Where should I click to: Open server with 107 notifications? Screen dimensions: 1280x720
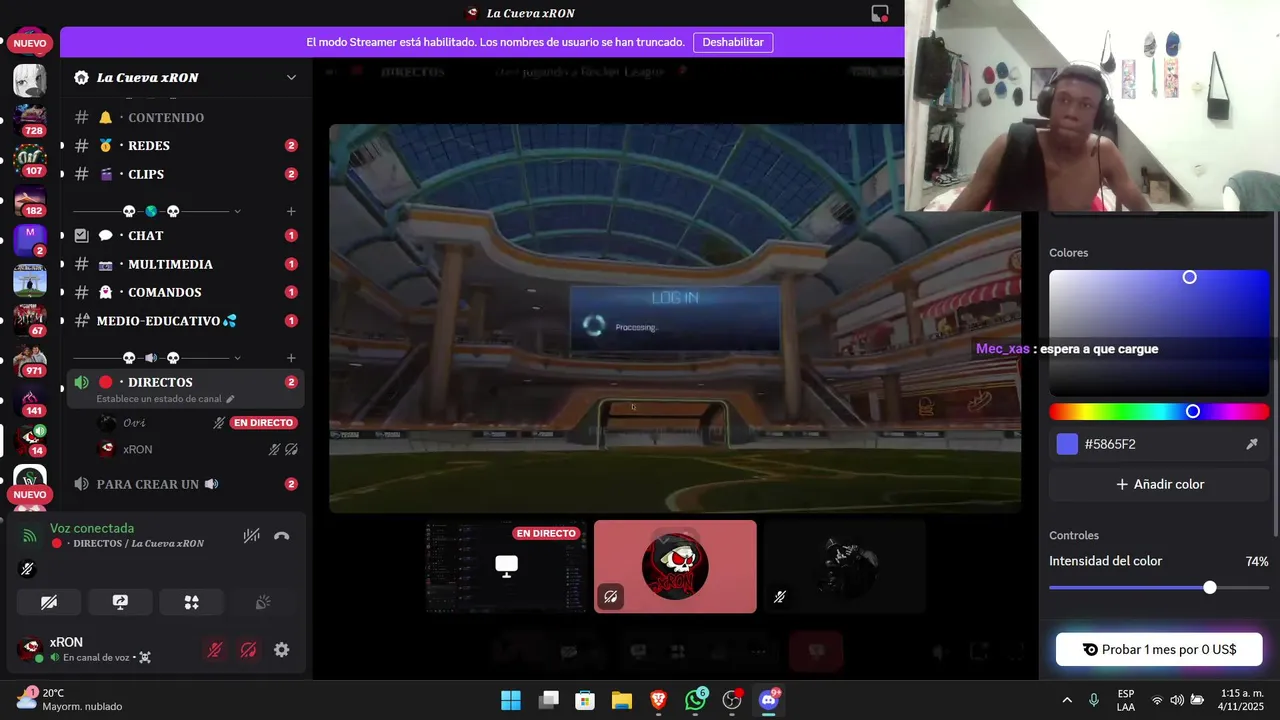tap(30, 160)
